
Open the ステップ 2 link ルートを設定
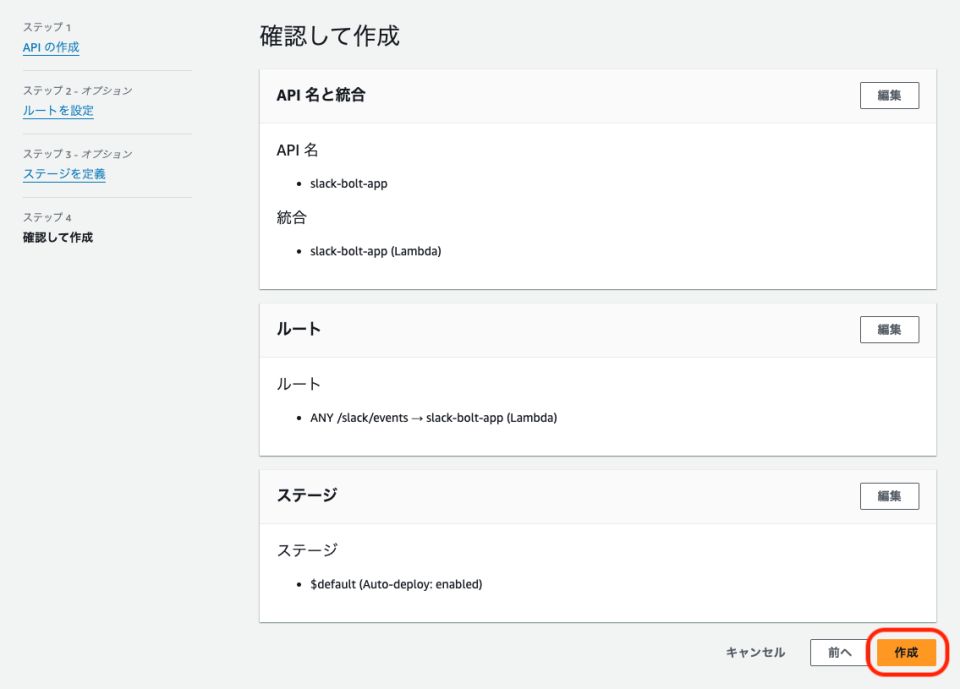coord(55,111)
